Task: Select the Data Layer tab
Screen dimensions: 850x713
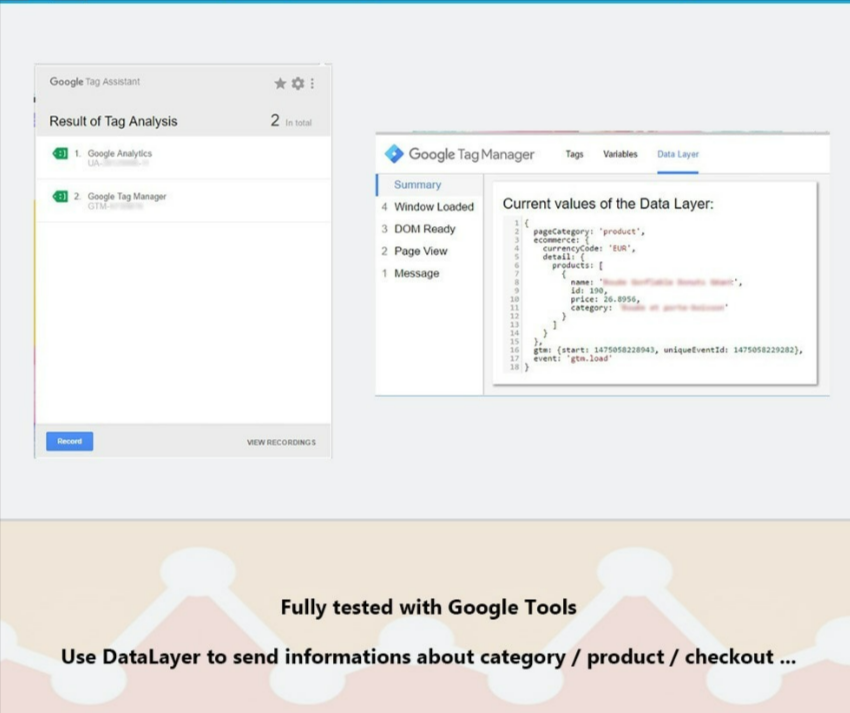Action: pyautogui.click(x=678, y=154)
